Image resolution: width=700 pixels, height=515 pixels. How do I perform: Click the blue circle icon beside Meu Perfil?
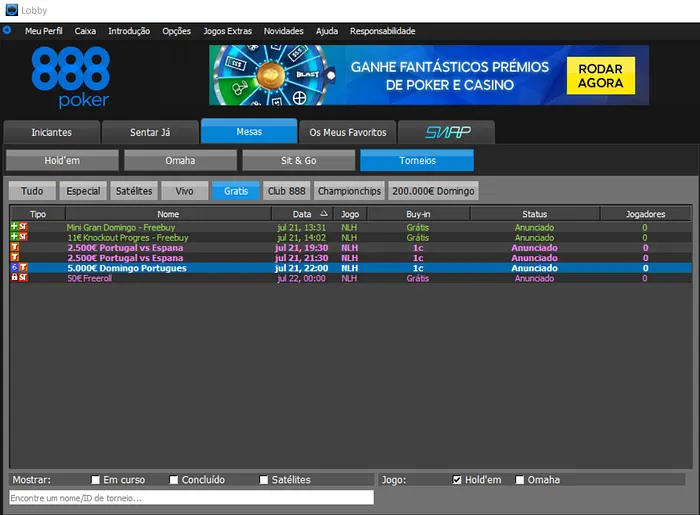point(7,30)
